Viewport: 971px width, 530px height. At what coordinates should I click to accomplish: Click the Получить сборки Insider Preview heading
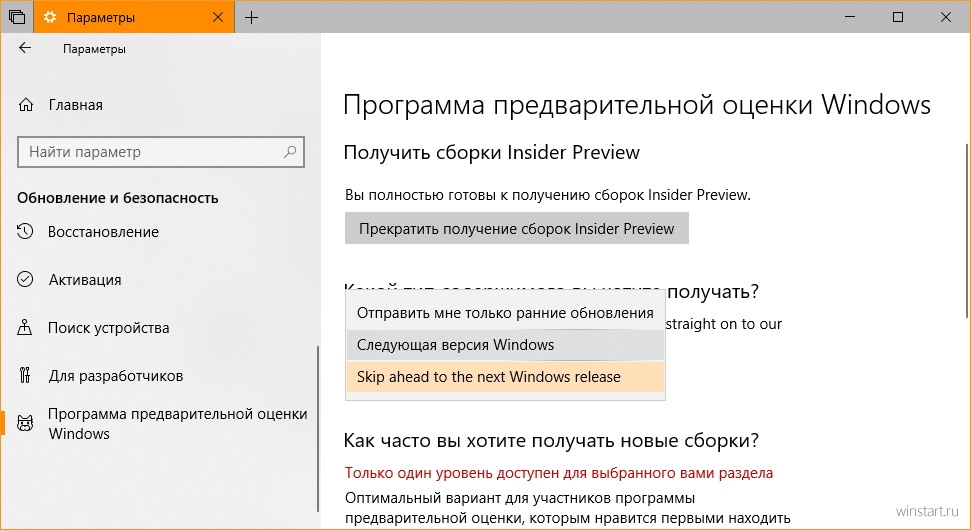[x=492, y=152]
